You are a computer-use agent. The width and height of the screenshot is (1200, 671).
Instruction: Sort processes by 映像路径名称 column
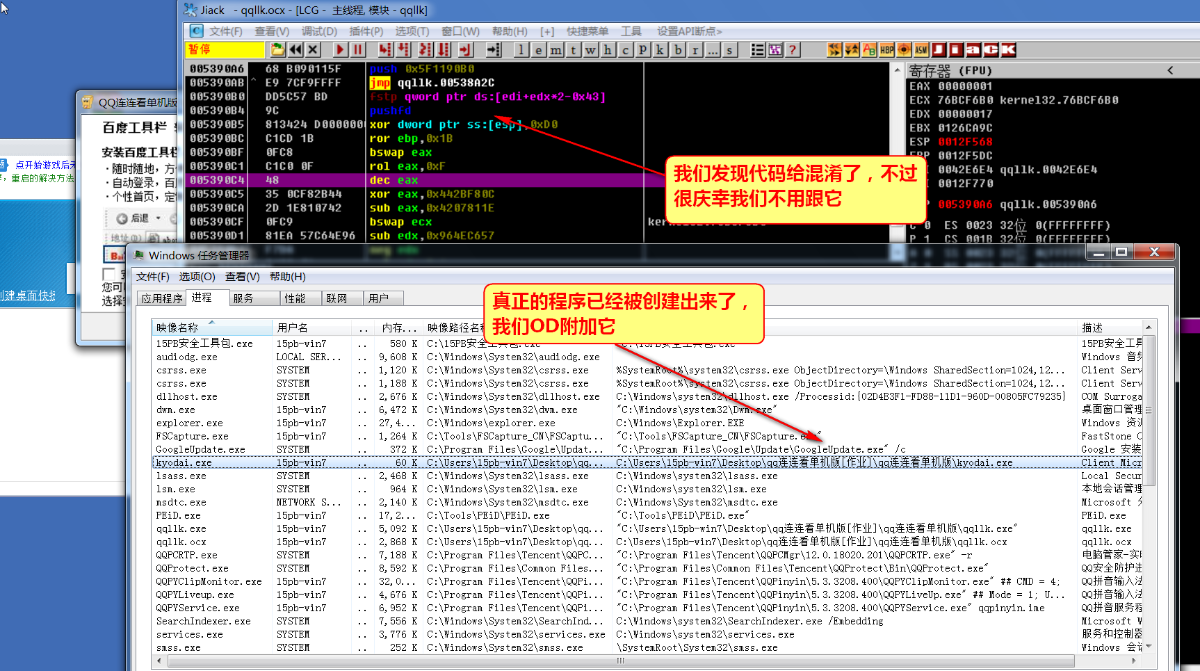click(518, 328)
